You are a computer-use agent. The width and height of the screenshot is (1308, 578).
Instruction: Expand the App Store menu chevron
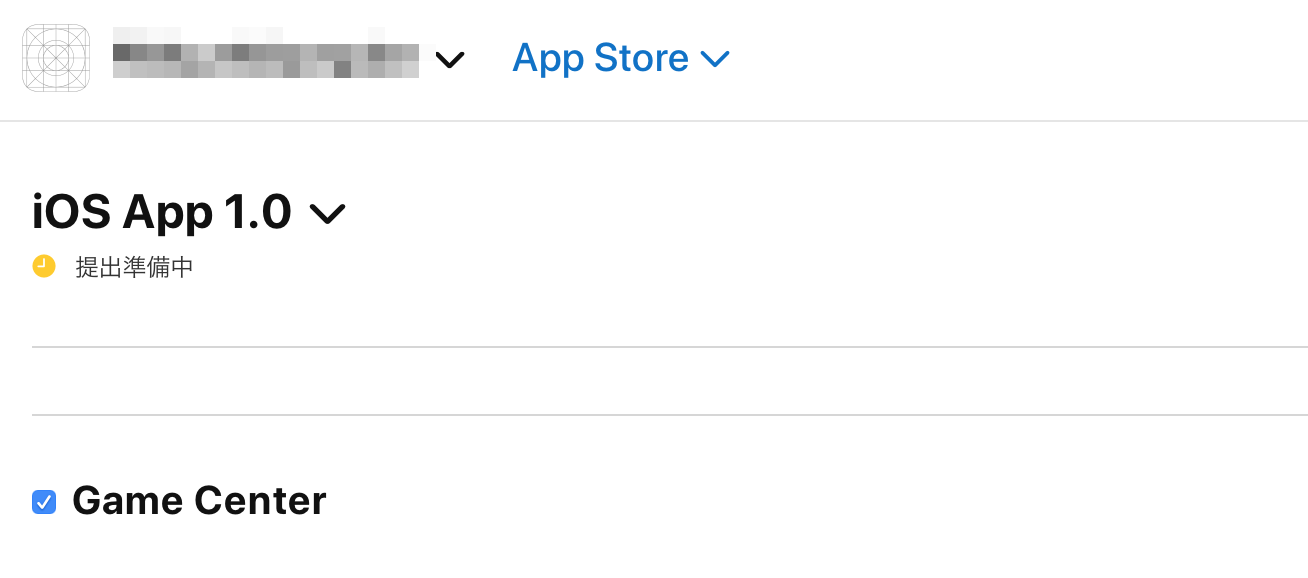716,59
